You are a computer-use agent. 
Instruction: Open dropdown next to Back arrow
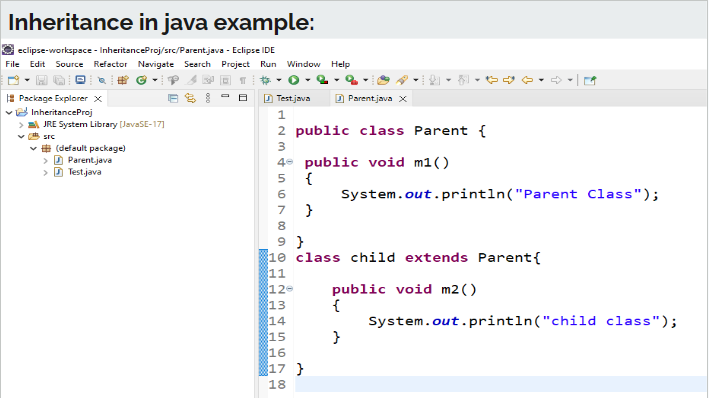541,81
